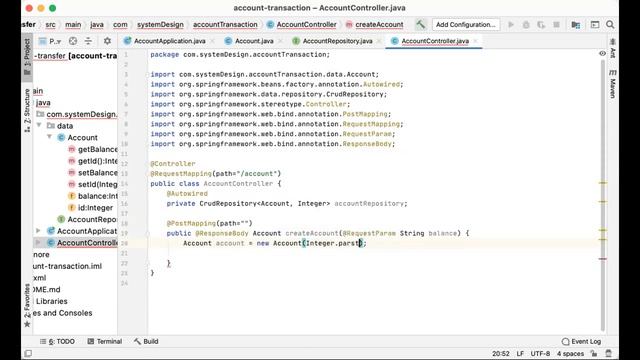
Task: Switch to Account.java tab
Action: coord(254,41)
